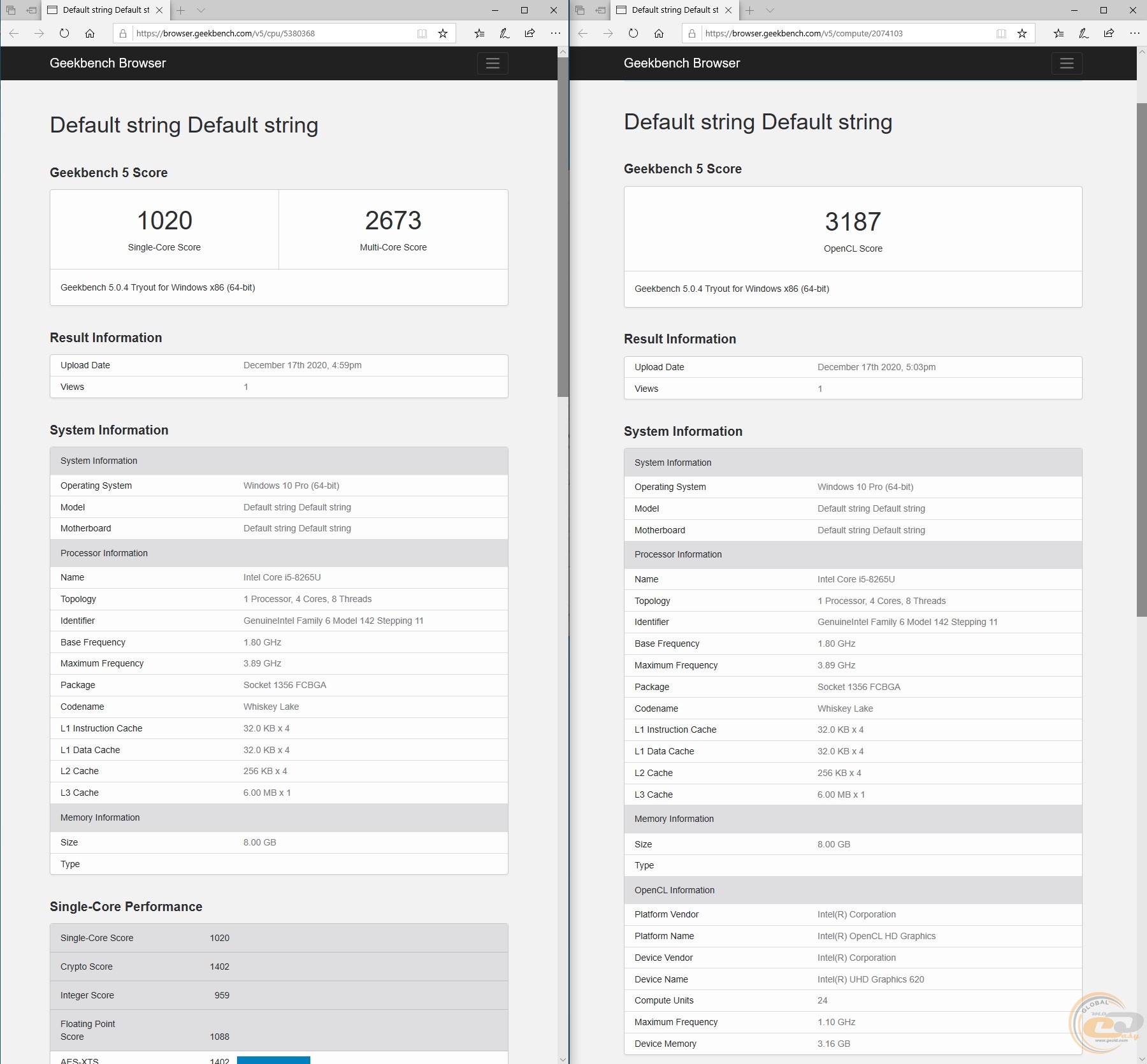Open a new tab in the right window

click(750, 10)
